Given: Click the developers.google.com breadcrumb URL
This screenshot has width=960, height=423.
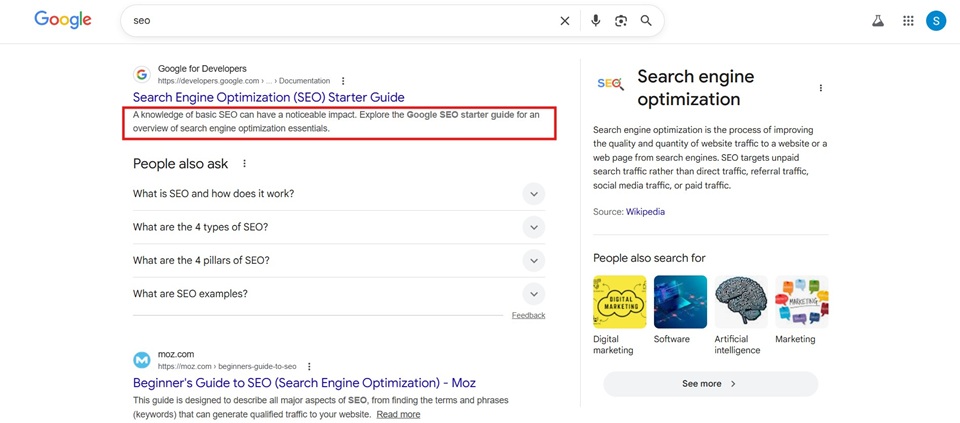Looking at the screenshot, I should (x=244, y=81).
